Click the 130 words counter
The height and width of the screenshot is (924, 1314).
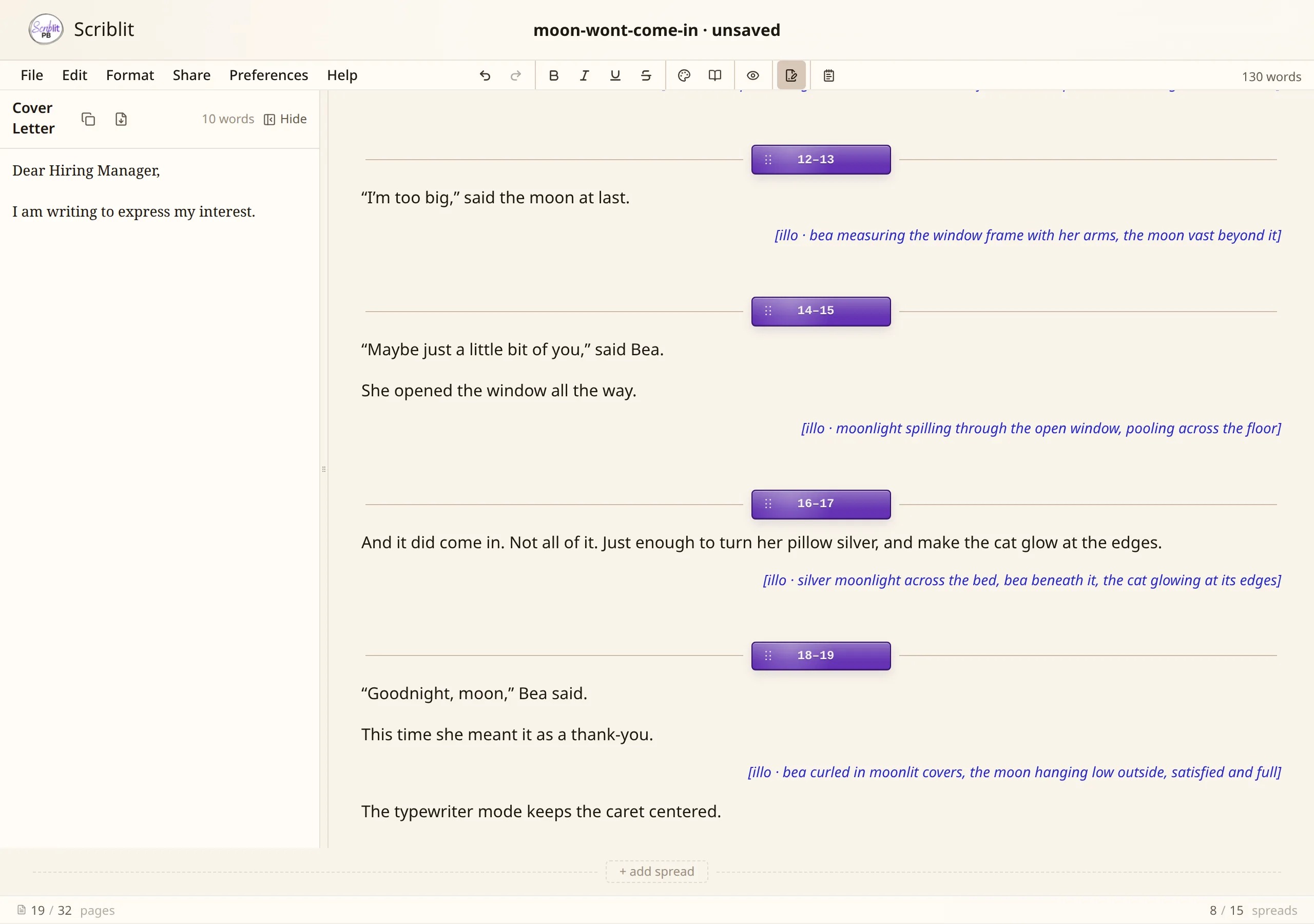pos(1271,76)
